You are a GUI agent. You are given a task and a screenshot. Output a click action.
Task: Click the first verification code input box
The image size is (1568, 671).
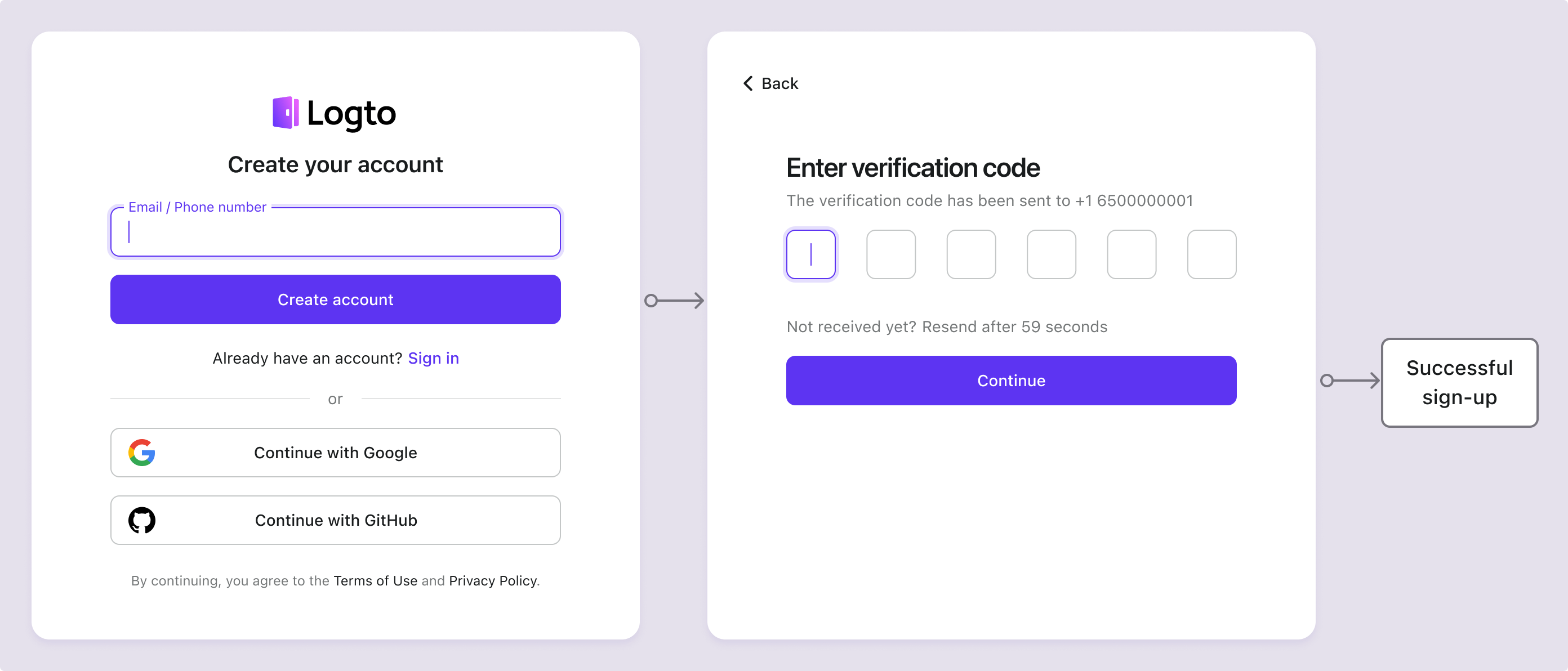[x=811, y=254]
